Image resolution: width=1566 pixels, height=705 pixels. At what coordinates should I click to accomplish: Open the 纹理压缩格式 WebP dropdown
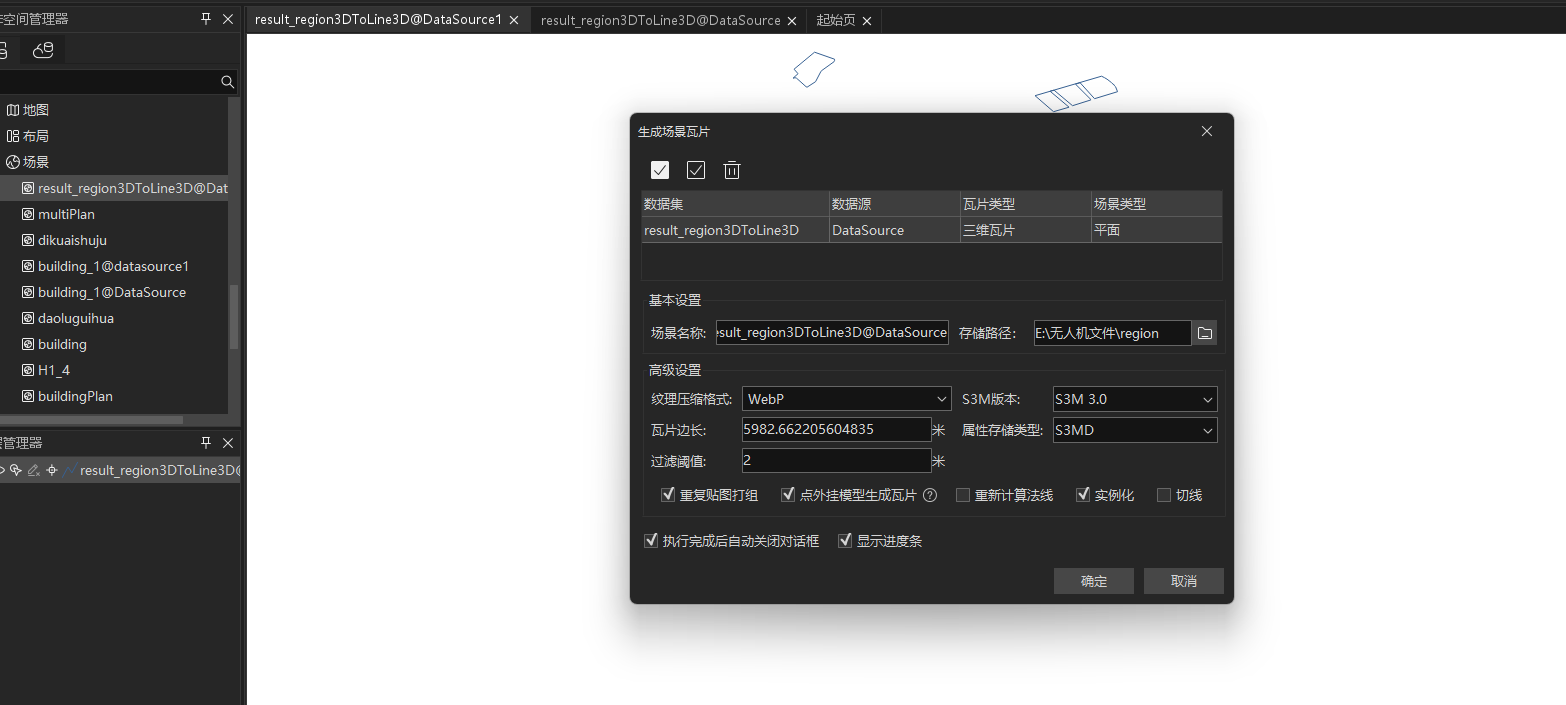pyautogui.click(x=846, y=399)
